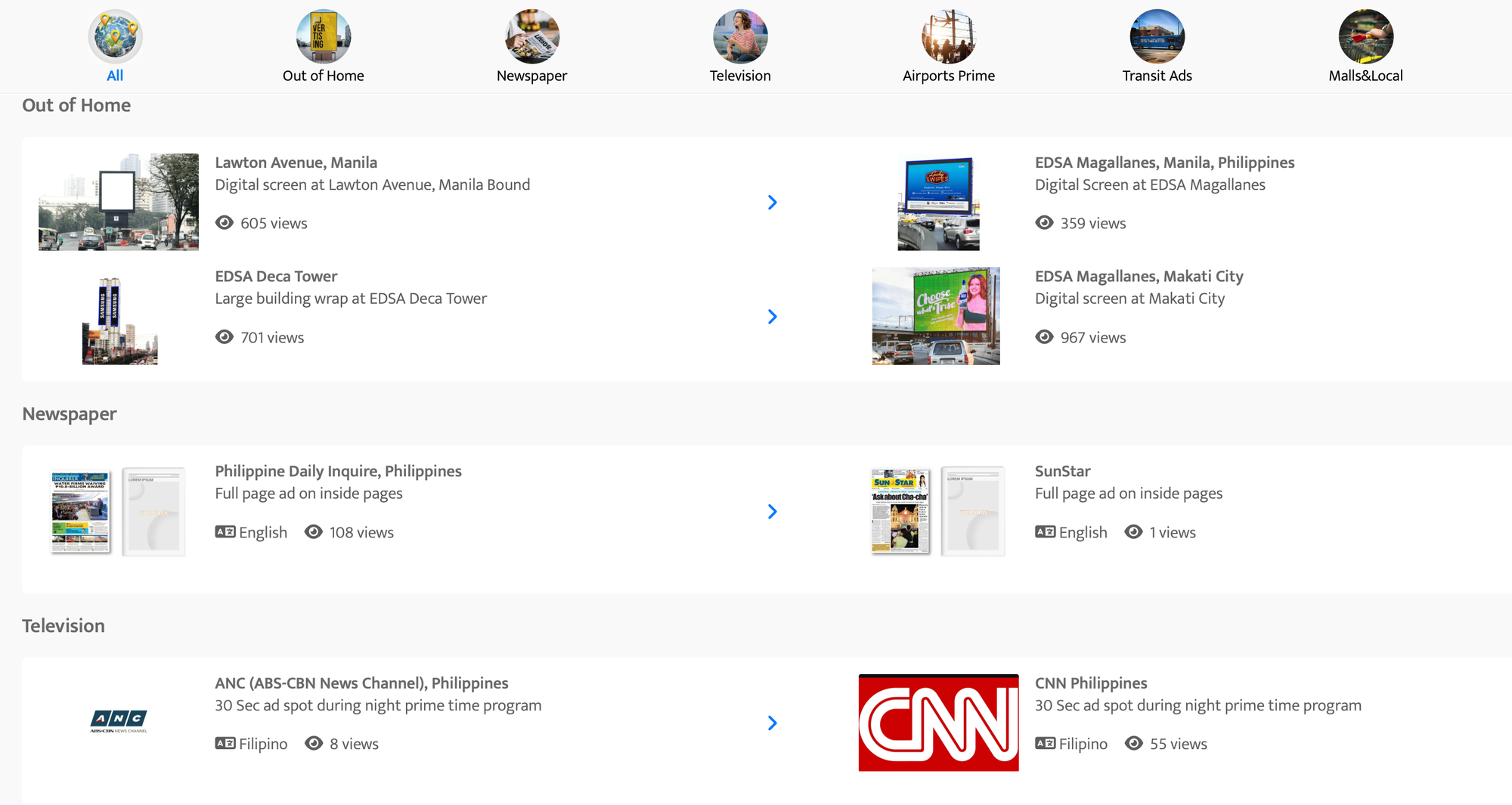Image resolution: width=1512 pixels, height=805 pixels.
Task: Click the eye icon beside 55 views
Action: (1133, 744)
